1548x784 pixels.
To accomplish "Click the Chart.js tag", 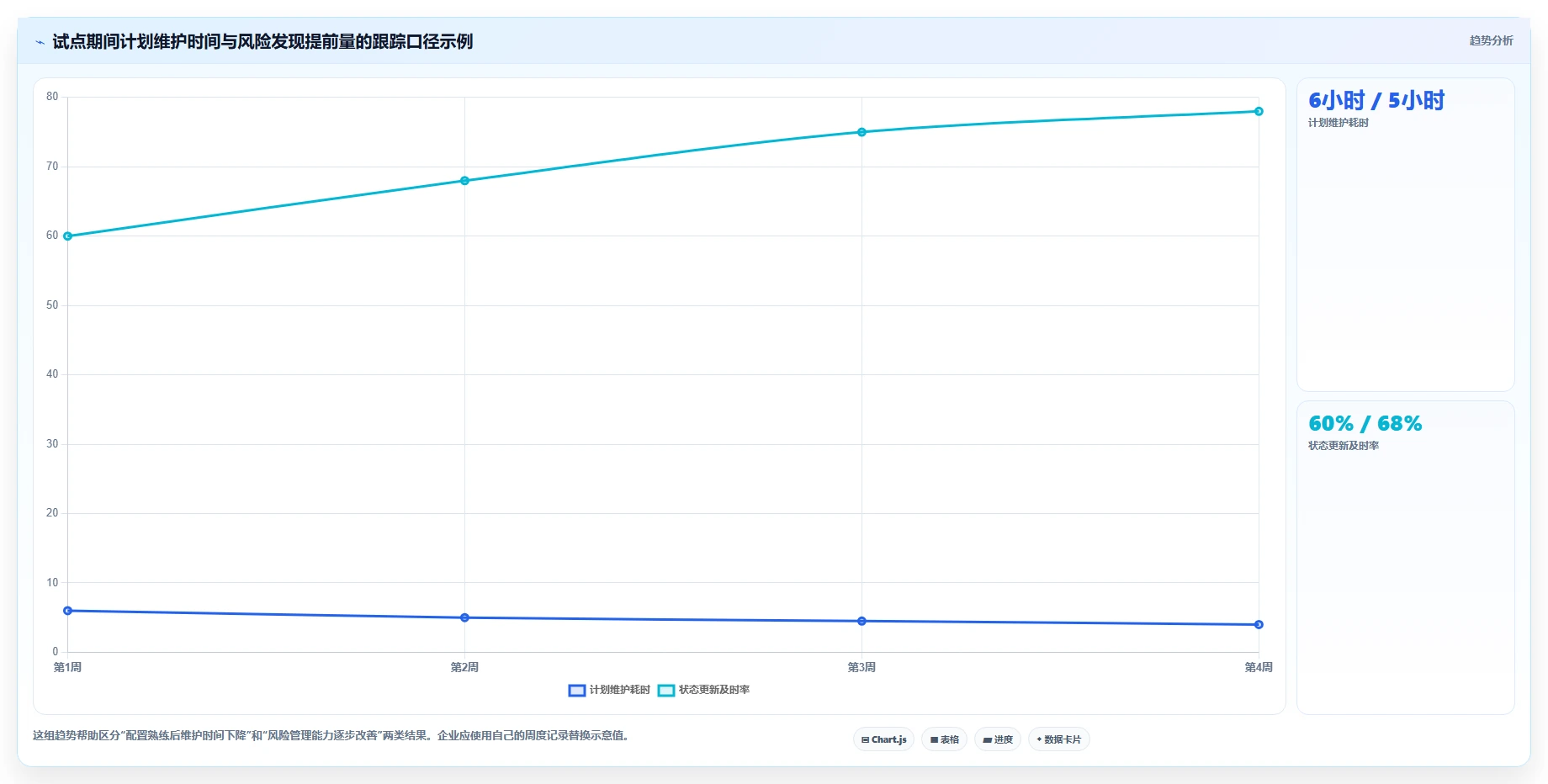I will pyautogui.click(x=883, y=739).
